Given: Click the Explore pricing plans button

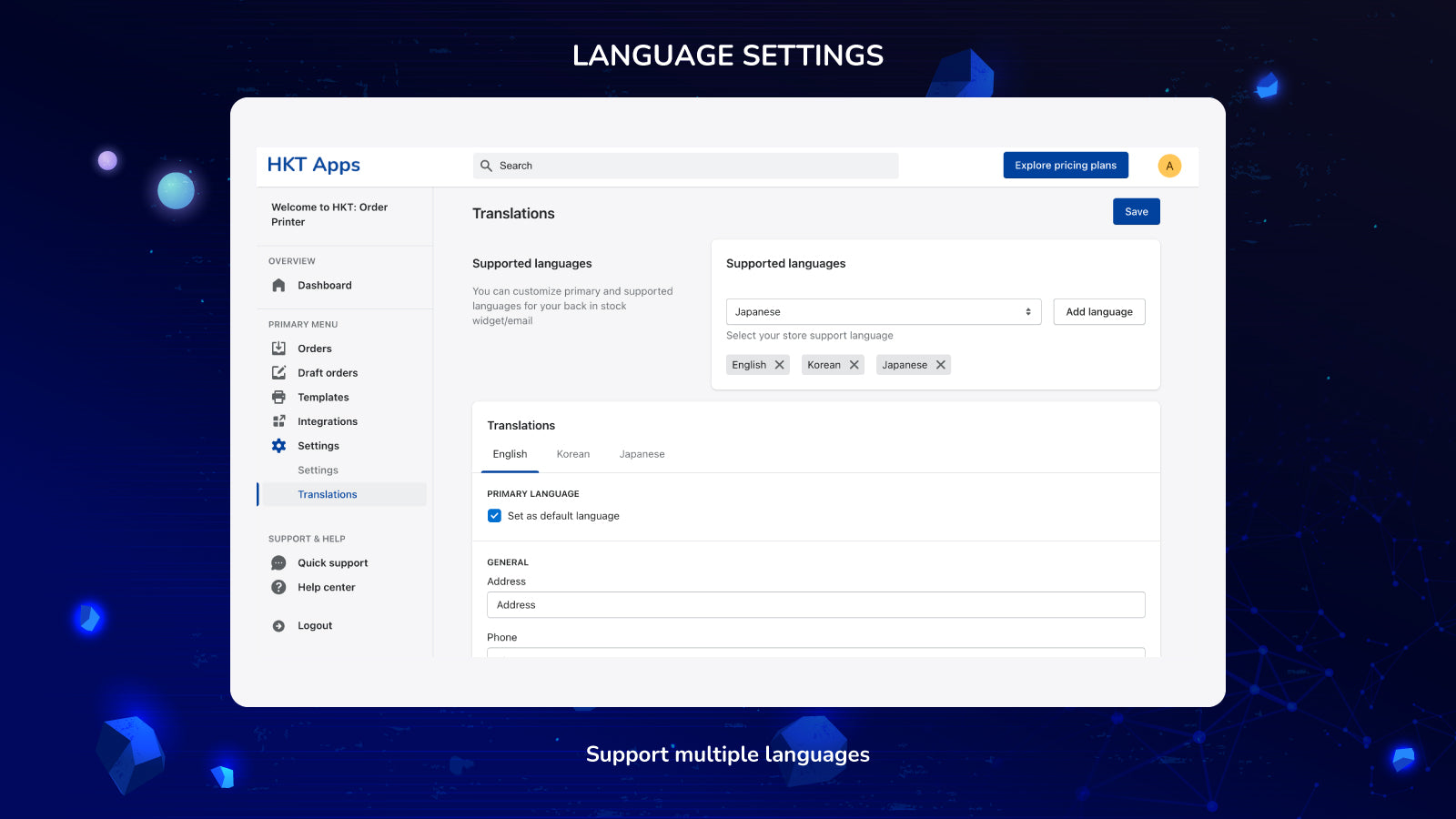Looking at the screenshot, I should pyautogui.click(x=1065, y=165).
